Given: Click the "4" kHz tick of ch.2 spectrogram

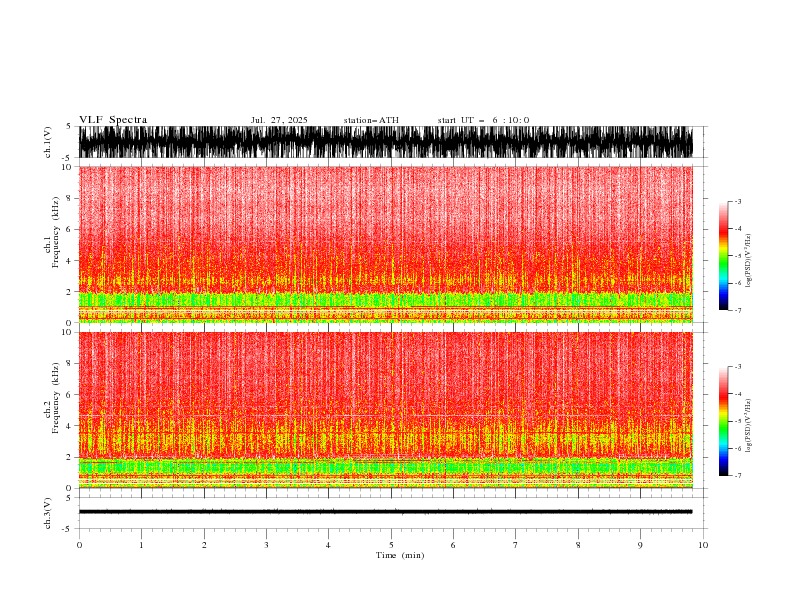Looking at the screenshot, I should (69, 426).
